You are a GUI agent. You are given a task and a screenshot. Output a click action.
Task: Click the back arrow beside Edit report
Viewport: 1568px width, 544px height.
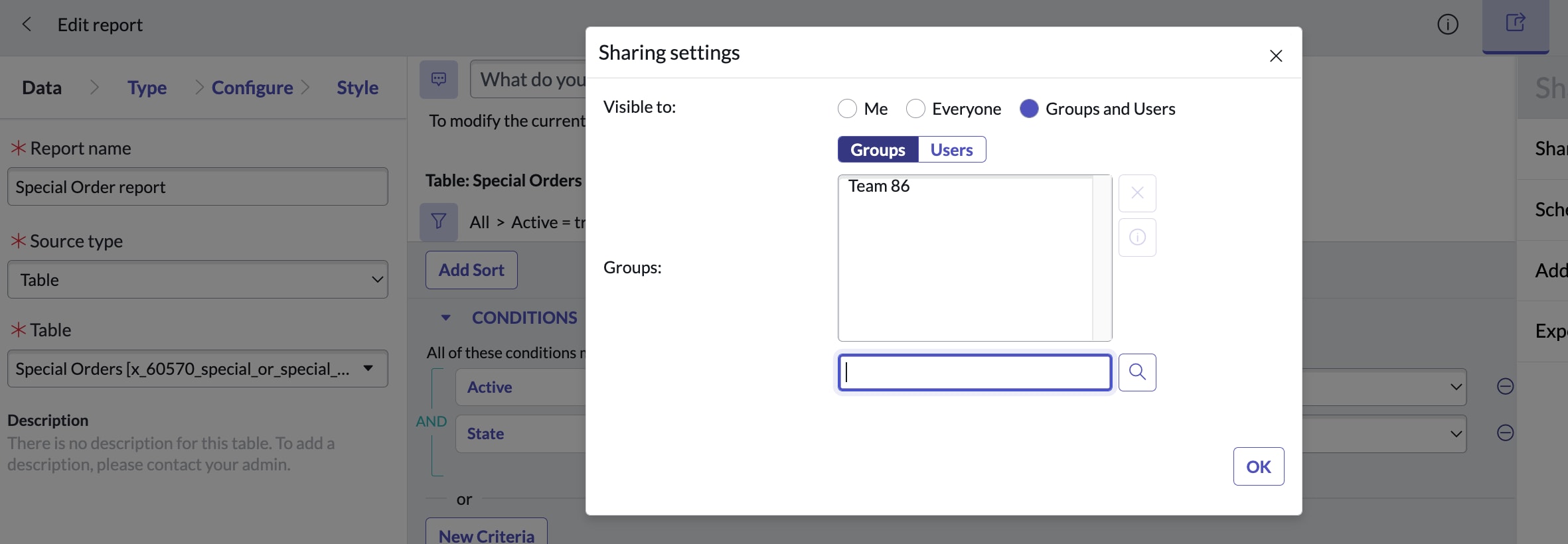coord(27,25)
